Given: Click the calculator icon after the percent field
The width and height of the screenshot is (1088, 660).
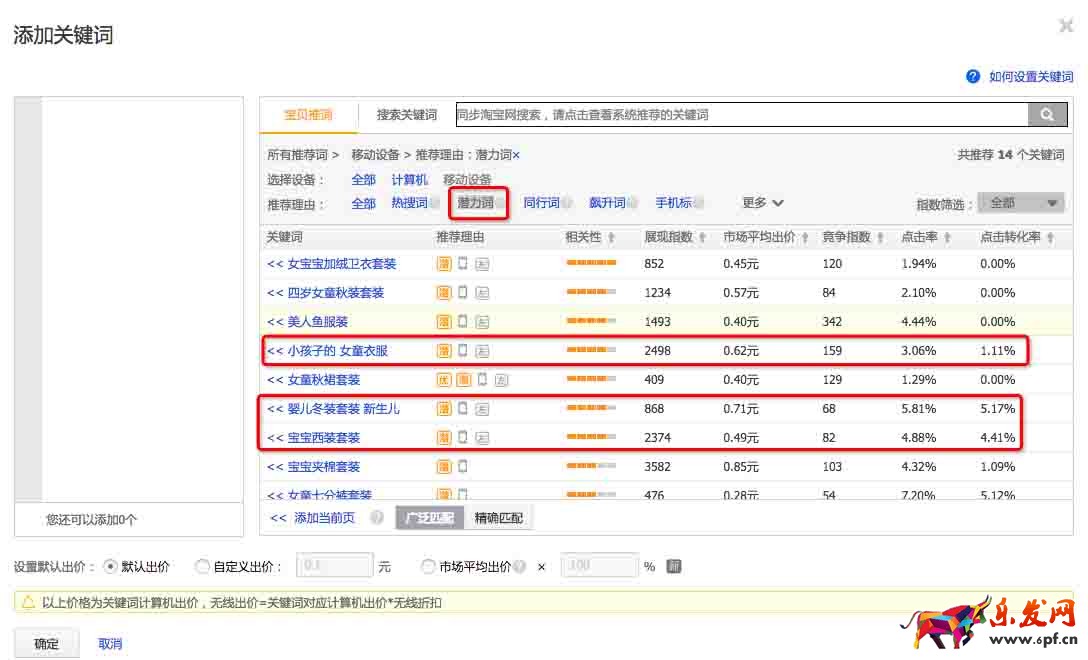Looking at the screenshot, I should point(674,566).
